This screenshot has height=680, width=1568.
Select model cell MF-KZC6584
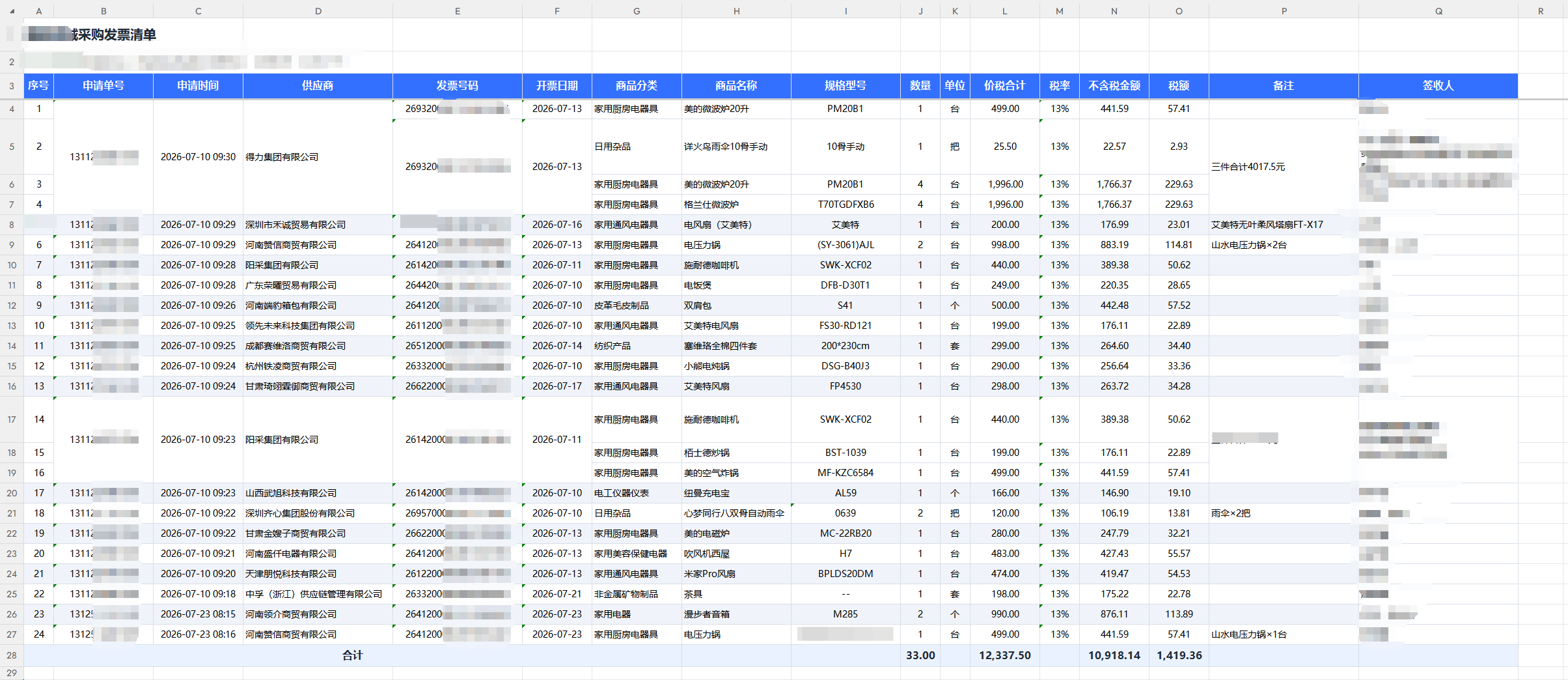click(x=846, y=473)
